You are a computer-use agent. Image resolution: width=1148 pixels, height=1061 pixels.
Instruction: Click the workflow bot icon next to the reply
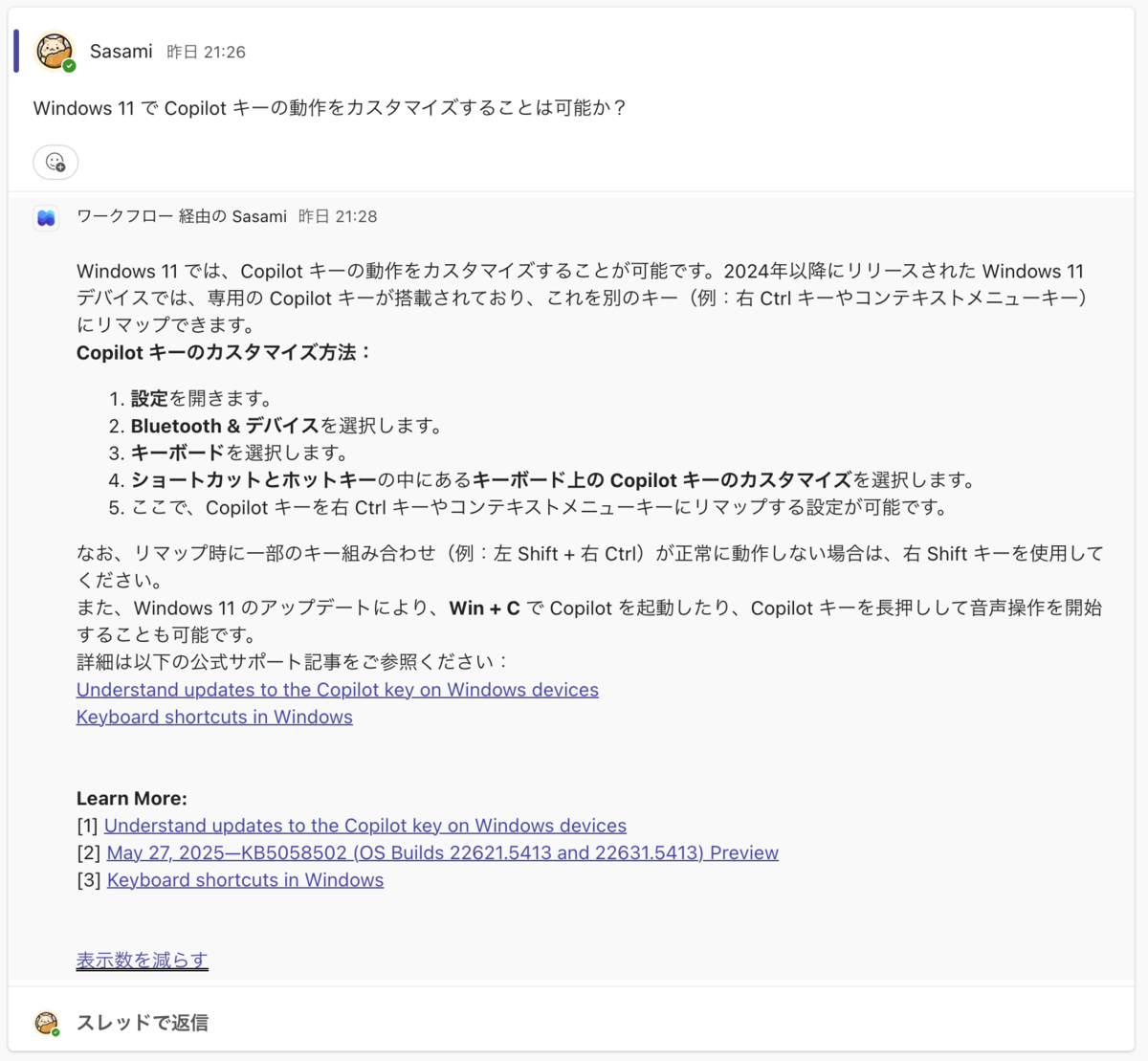coord(46,218)
